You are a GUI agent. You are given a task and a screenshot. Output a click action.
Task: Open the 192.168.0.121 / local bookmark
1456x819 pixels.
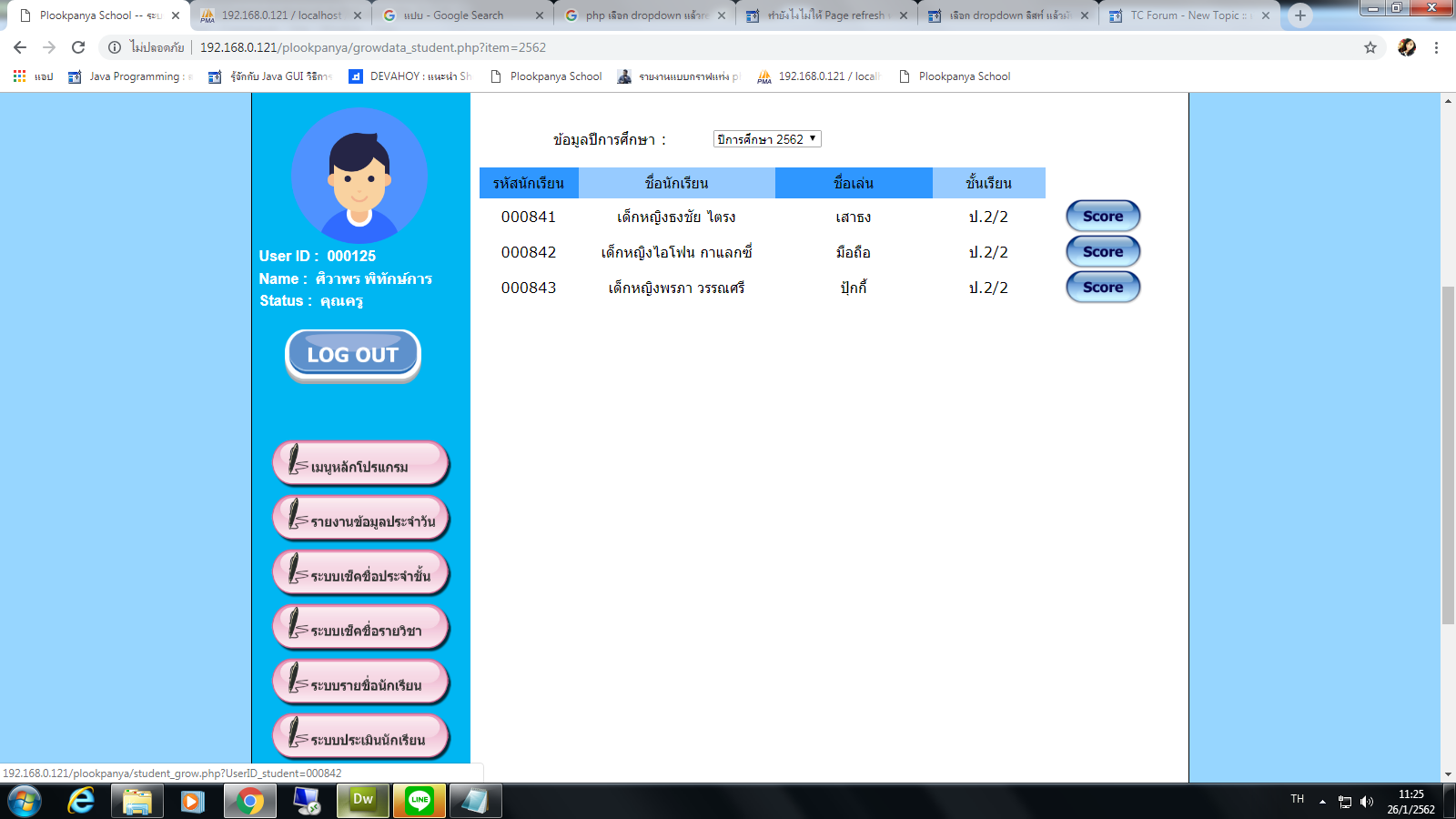[819, 76]
